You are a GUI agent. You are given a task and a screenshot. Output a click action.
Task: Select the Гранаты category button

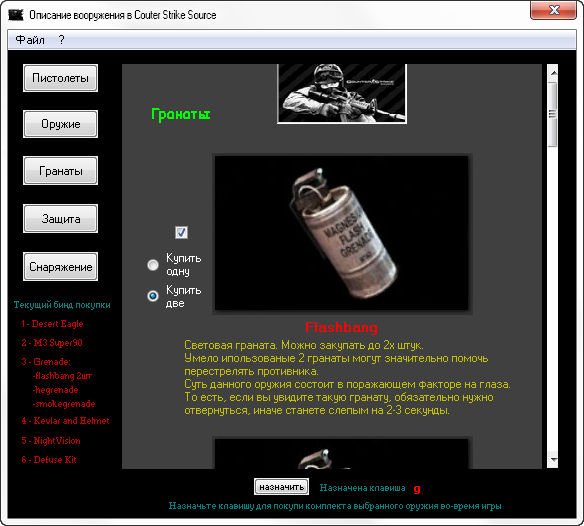(60, 171)
